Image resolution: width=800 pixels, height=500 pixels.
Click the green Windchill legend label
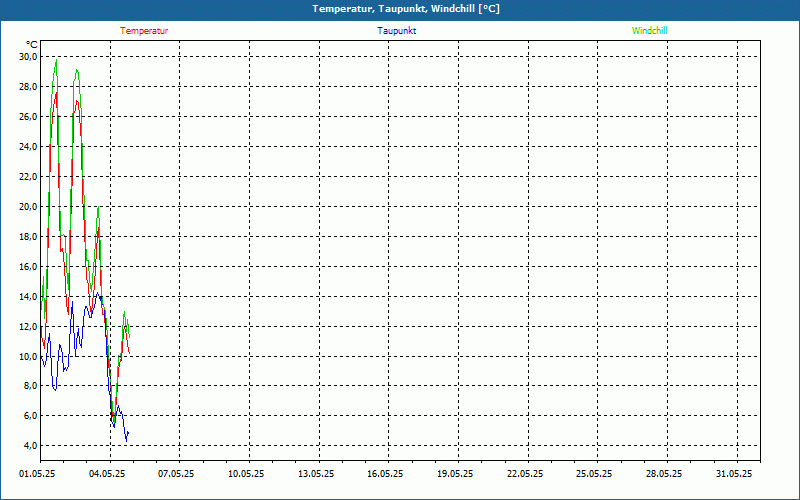click(649, 31)
